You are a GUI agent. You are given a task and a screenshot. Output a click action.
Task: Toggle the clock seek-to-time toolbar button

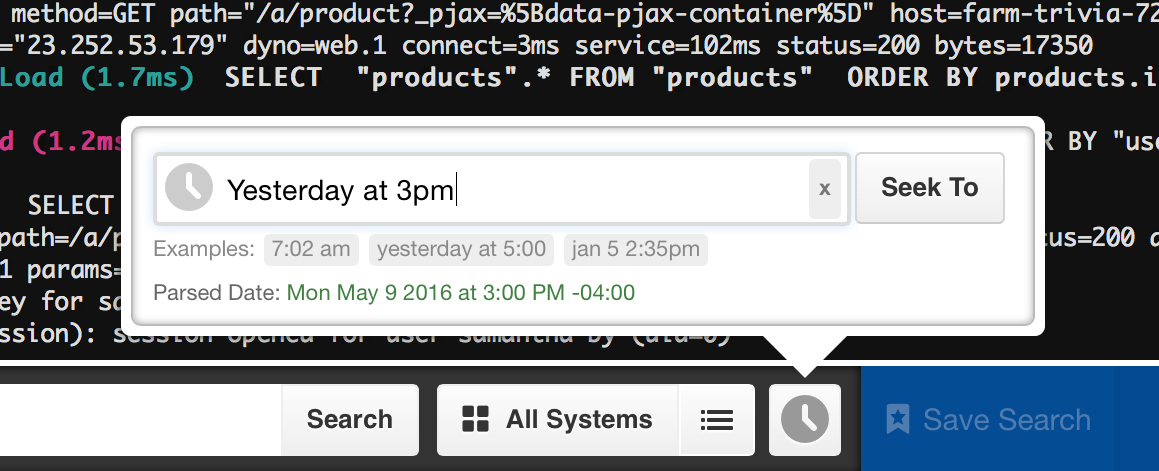[x=805, y=419]
